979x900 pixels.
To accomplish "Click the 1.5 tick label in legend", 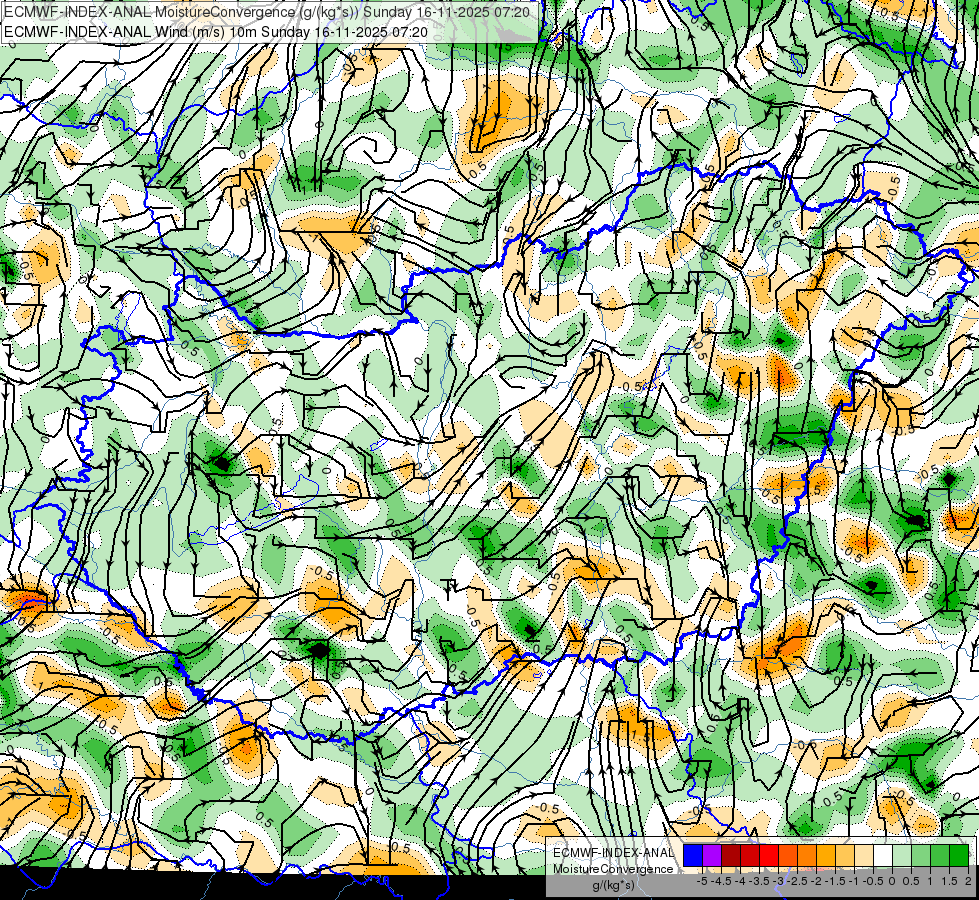I will [x=948, y=881].
